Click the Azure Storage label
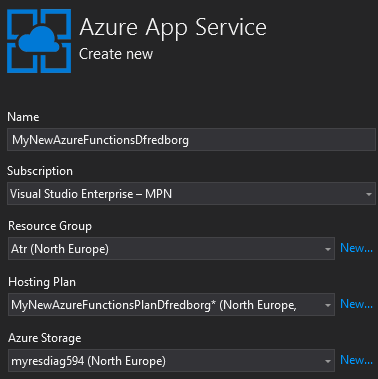 click(x=45, y=338)
